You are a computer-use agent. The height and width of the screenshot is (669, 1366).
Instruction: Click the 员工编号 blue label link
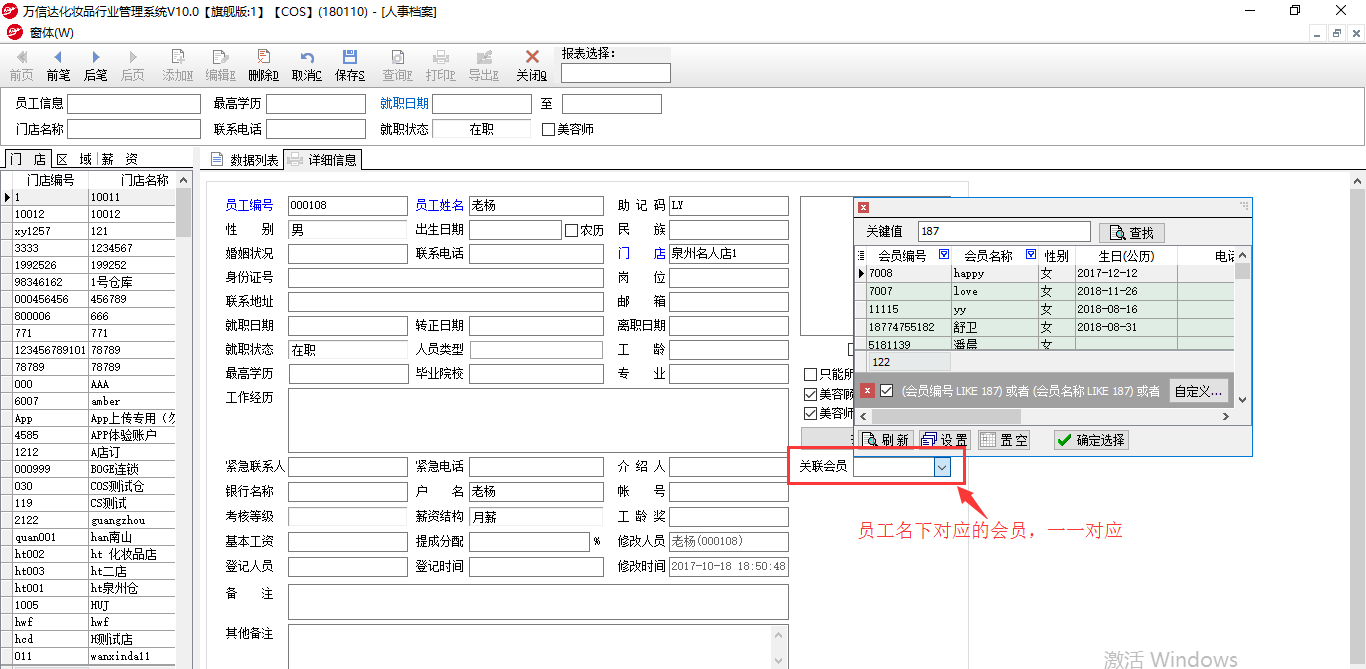point(249,205)
